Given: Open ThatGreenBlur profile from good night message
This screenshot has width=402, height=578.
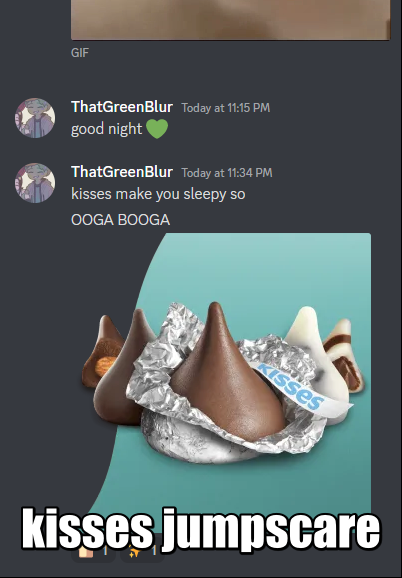Looking at the screenshot, I should pyautogui.click(x=122, y=107).
